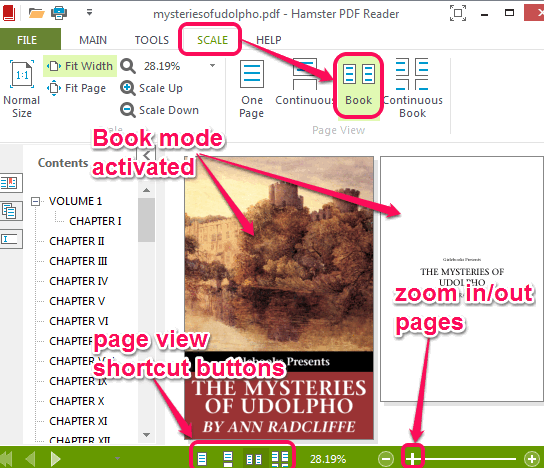Click the contents scrollbar thumb
This screenshot has height=468, width=544.
[146, 220]
